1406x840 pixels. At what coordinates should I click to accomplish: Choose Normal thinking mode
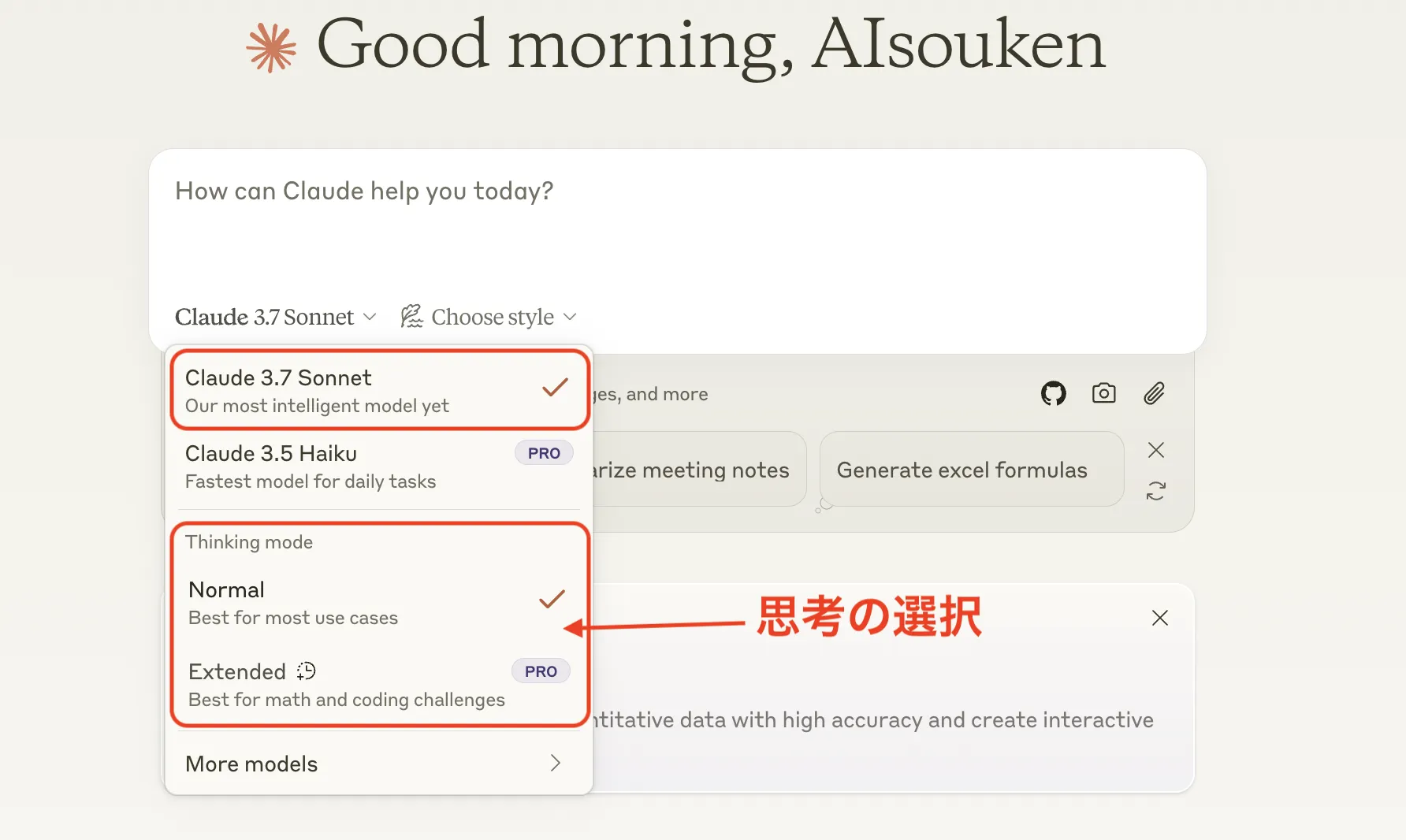tap(378, 603)
